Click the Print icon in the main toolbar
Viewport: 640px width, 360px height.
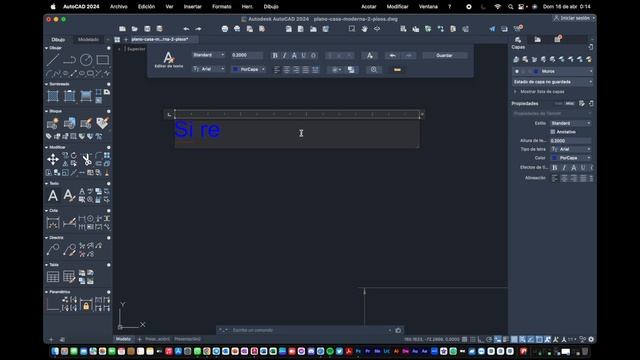(224, 29)
